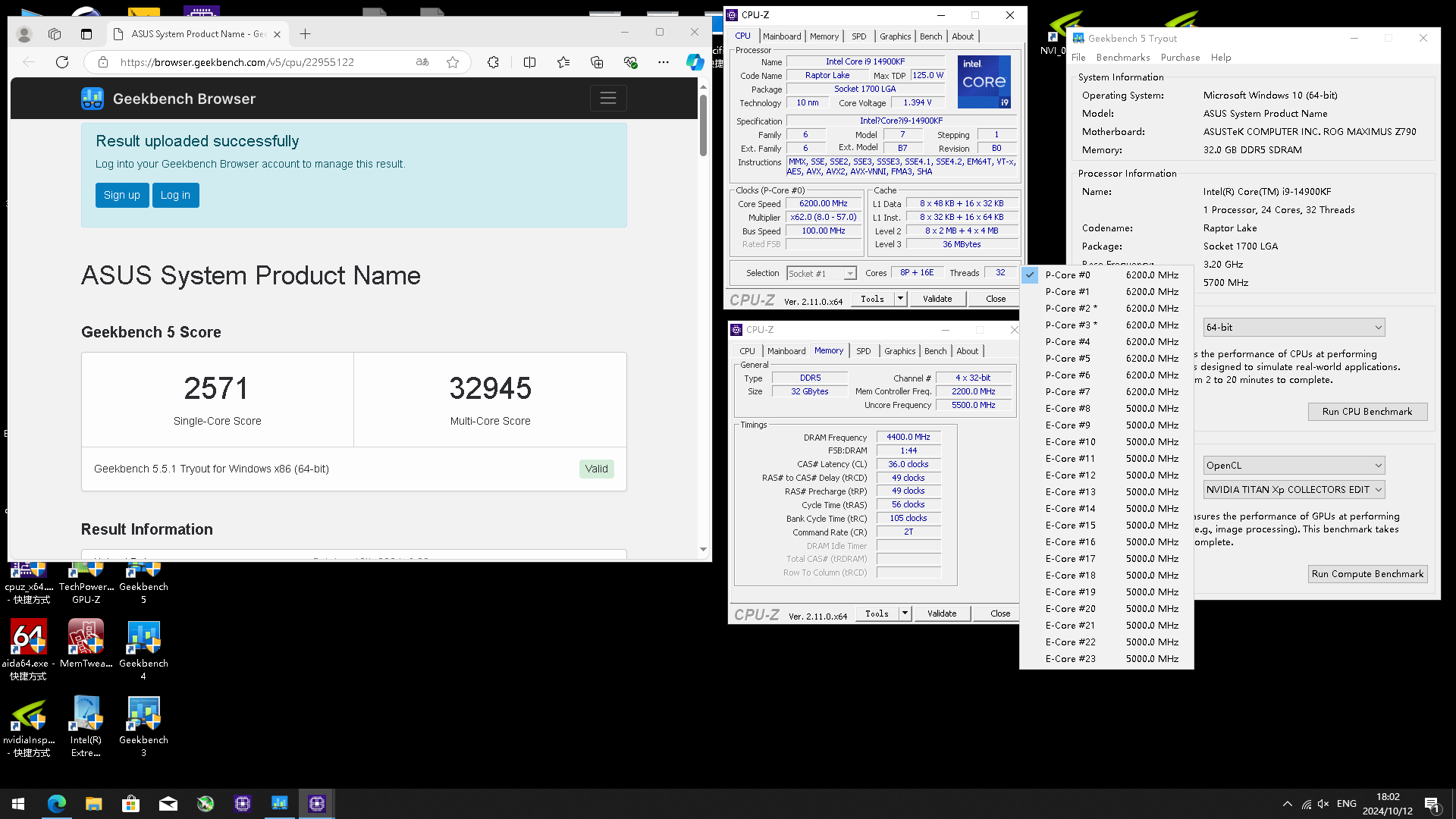Click the Sign up button
This screenshot has width=1456, height=819.
pos(121,195)
